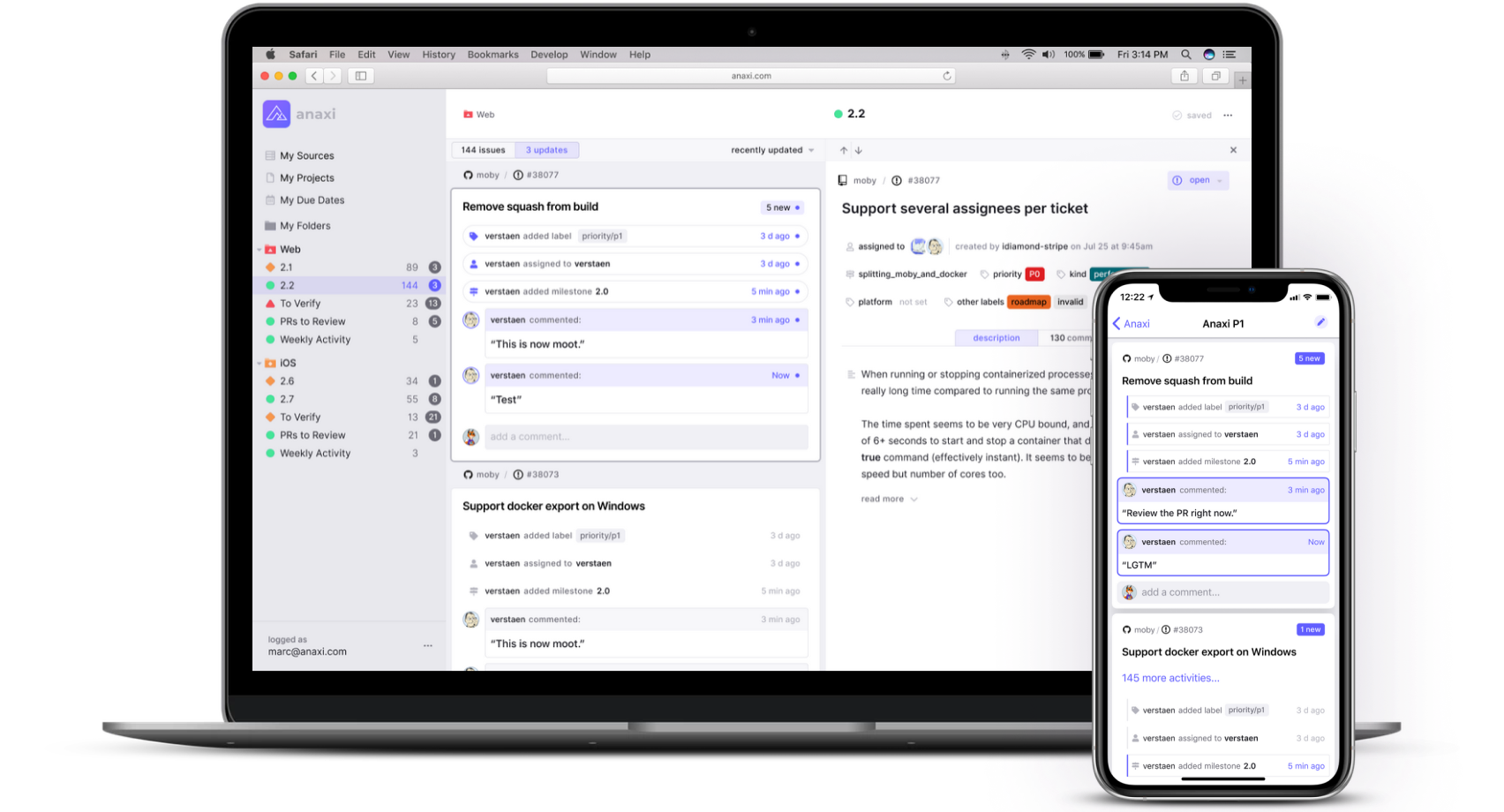The height and width of the screenshot is (812, 1504).
Task: Open the Develop menu
Action: coord(549,55)
